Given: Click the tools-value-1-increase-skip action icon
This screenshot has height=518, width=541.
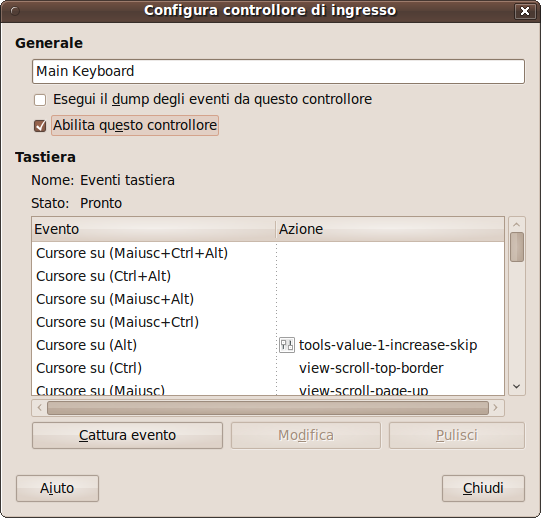Looking at the screenshot, I should 287,345.
